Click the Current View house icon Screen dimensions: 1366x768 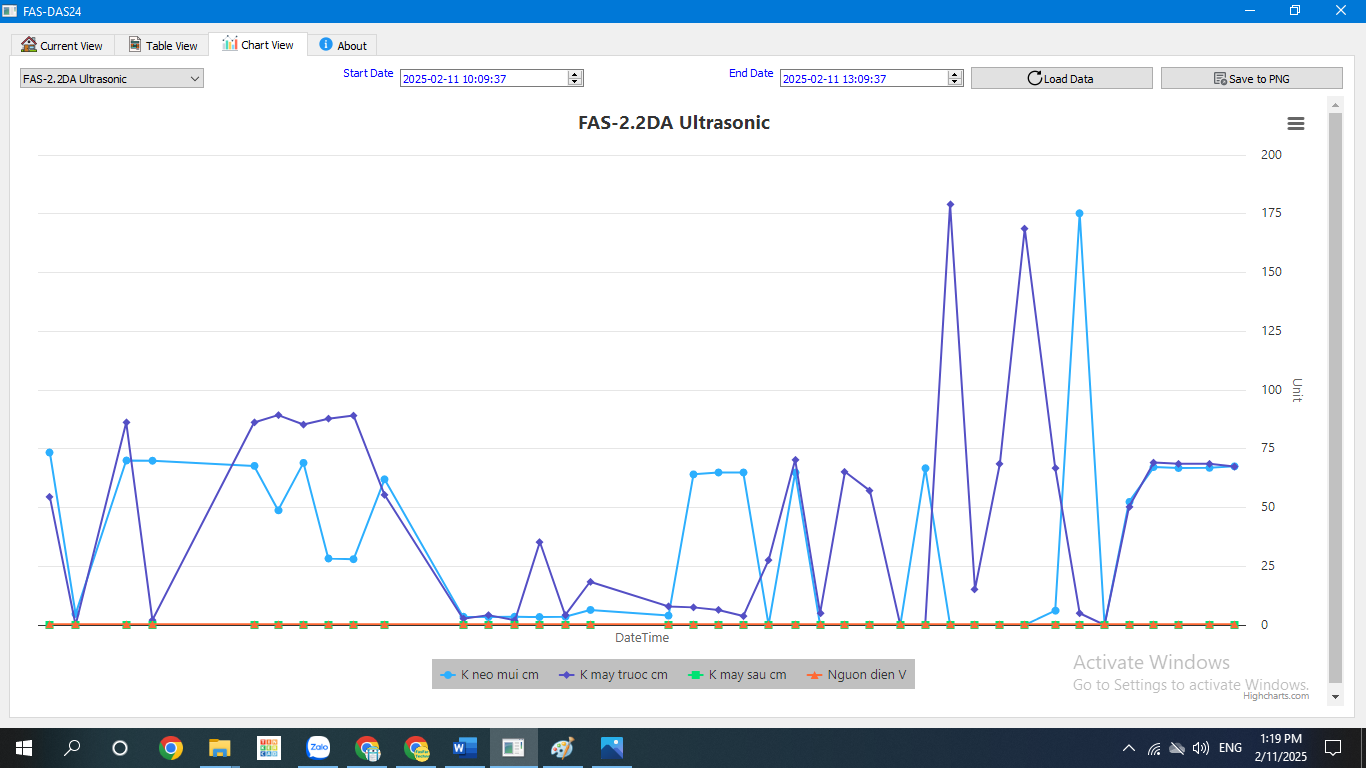29,45
